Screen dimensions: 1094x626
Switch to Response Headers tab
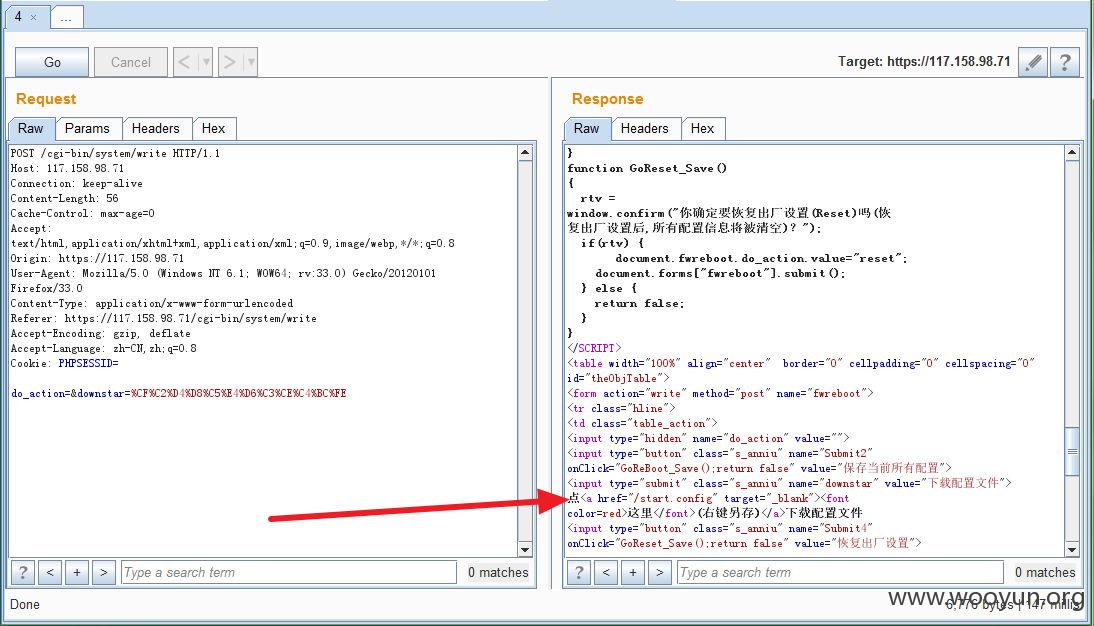[x=645, y=128]
